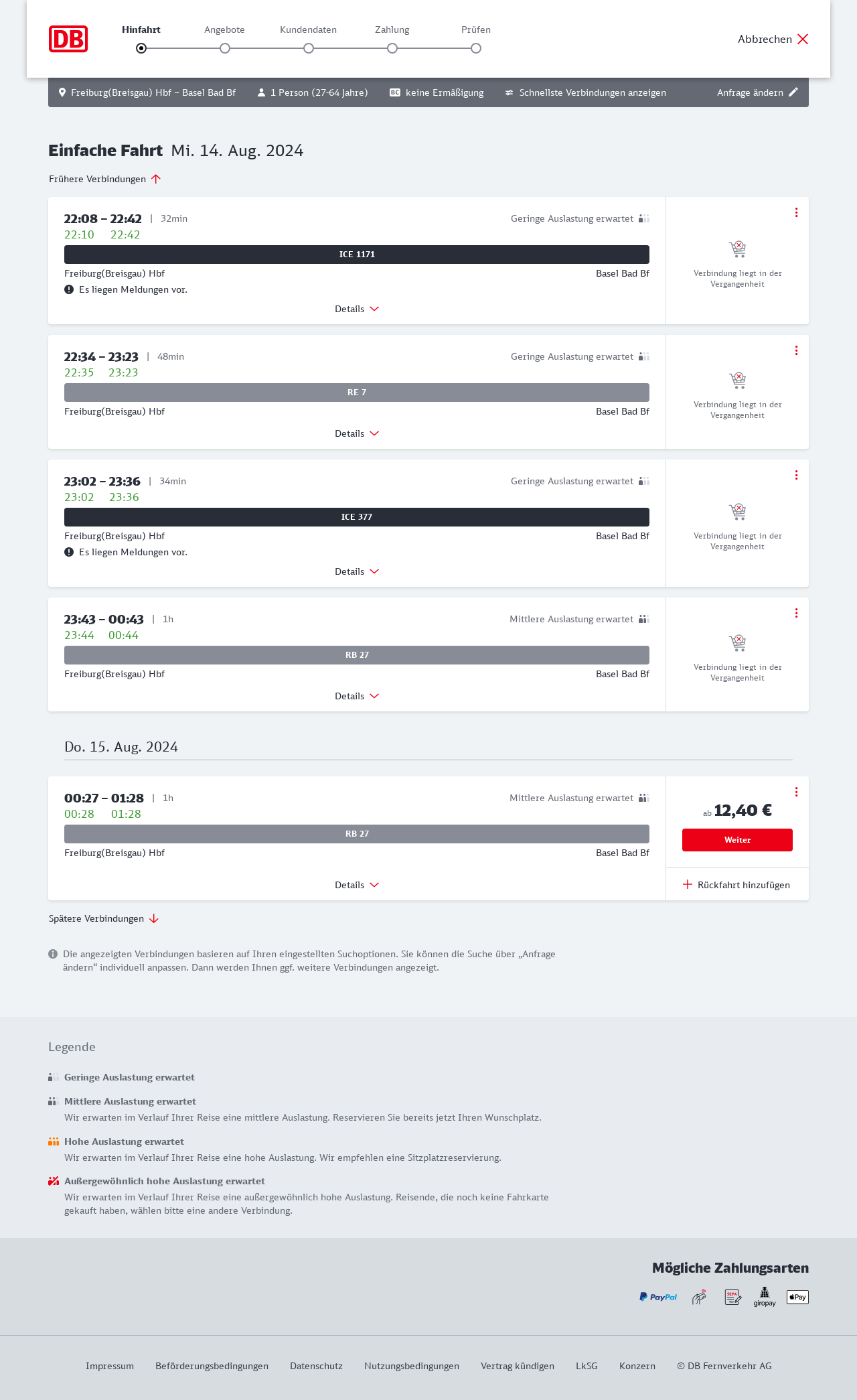Expand Details for the 23:43 RB 27 connection
857x1400 pixels.
pos(357,696)
